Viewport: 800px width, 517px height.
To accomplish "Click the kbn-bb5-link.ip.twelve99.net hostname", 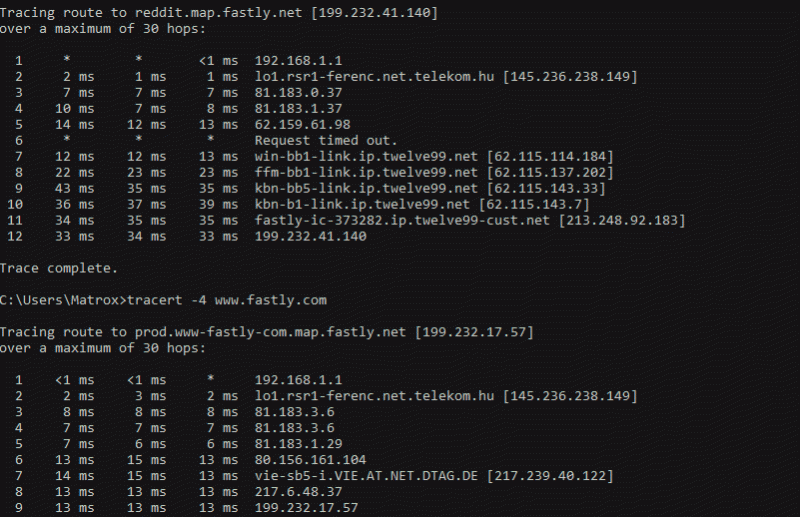I will [366, 188].
